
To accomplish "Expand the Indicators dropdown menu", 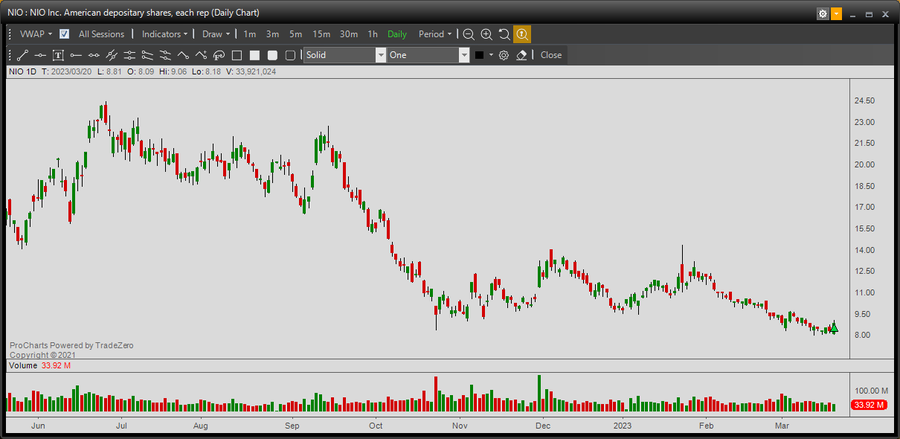I will 164,34.
